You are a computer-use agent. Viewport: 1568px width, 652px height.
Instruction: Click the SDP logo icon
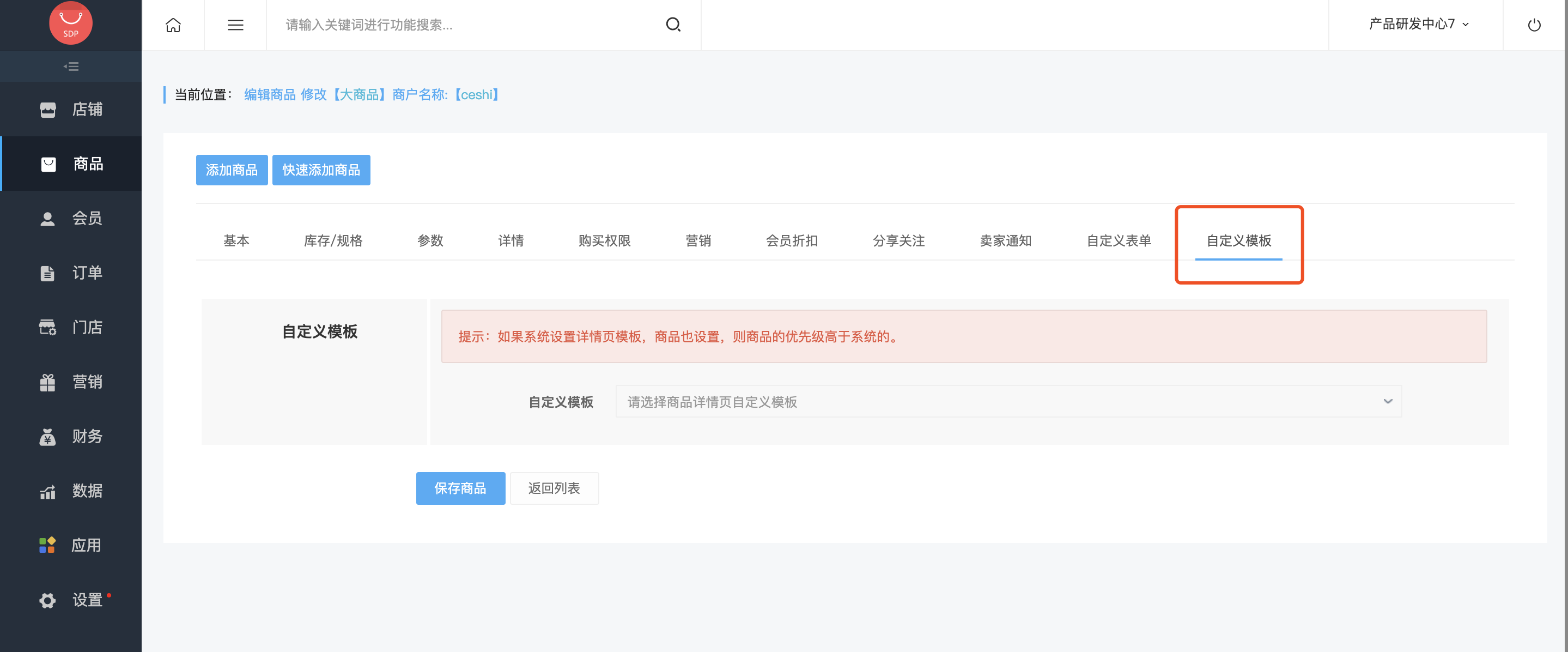tap(71, 23)
